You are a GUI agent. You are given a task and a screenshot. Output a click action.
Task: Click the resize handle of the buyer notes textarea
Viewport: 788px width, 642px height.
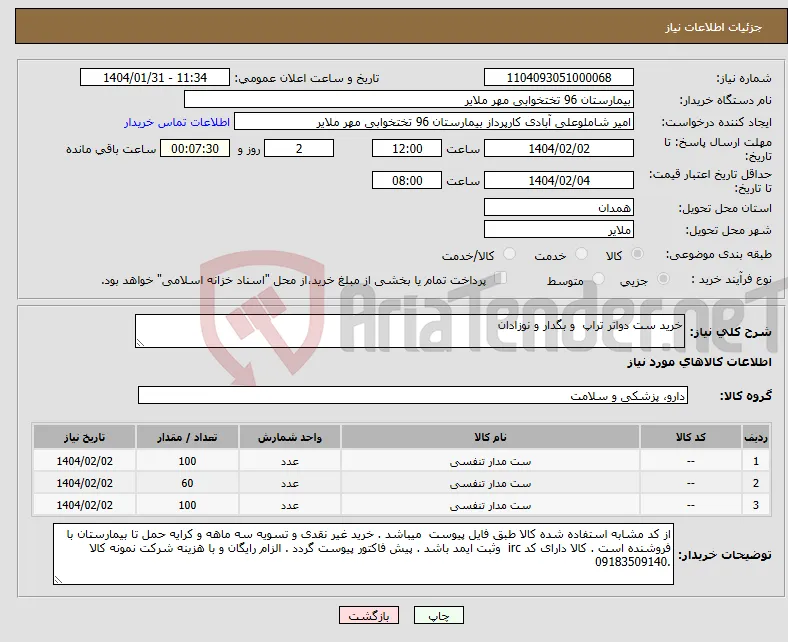(58, 580)
